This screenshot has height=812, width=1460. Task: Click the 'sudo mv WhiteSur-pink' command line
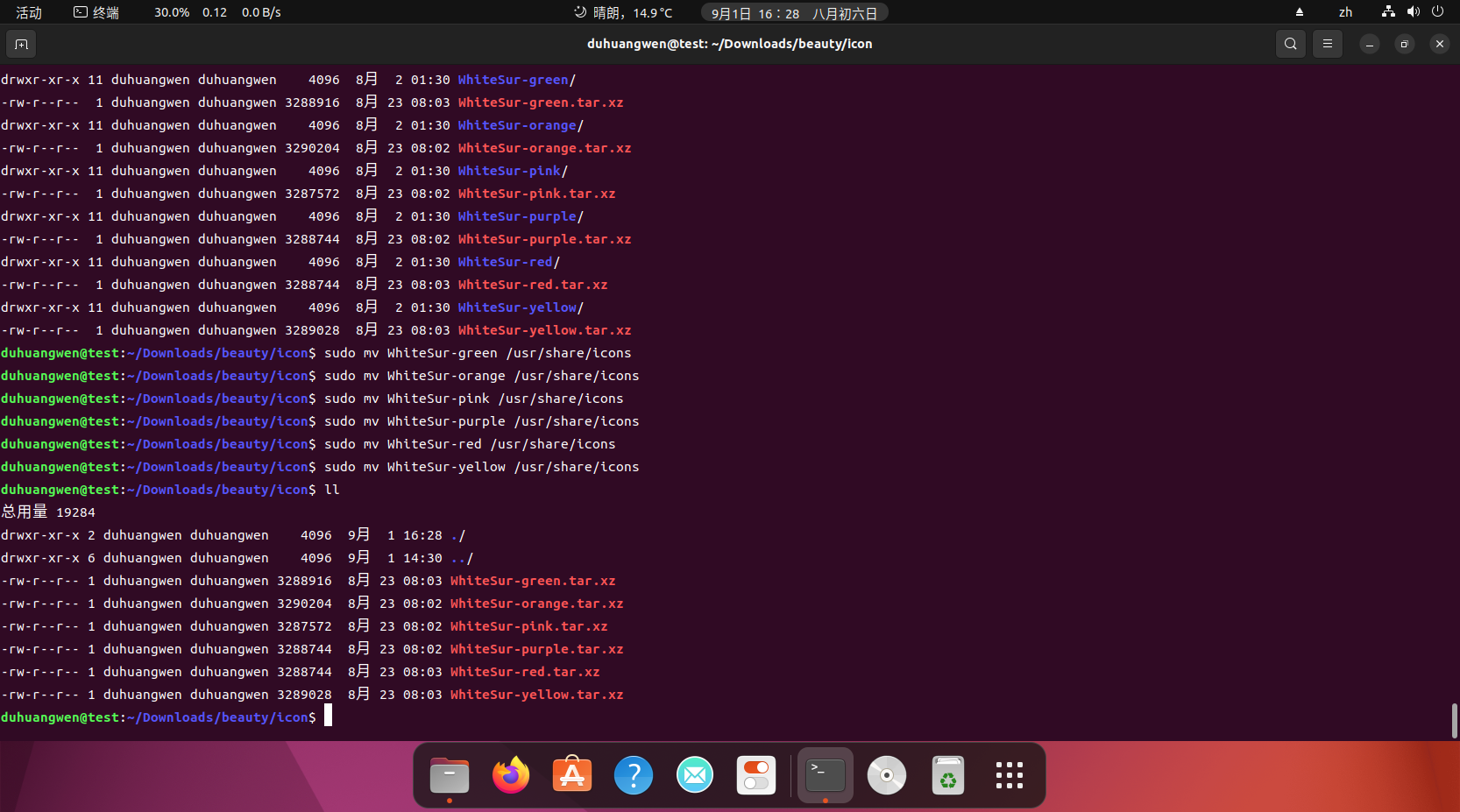[x=474, y=399]
